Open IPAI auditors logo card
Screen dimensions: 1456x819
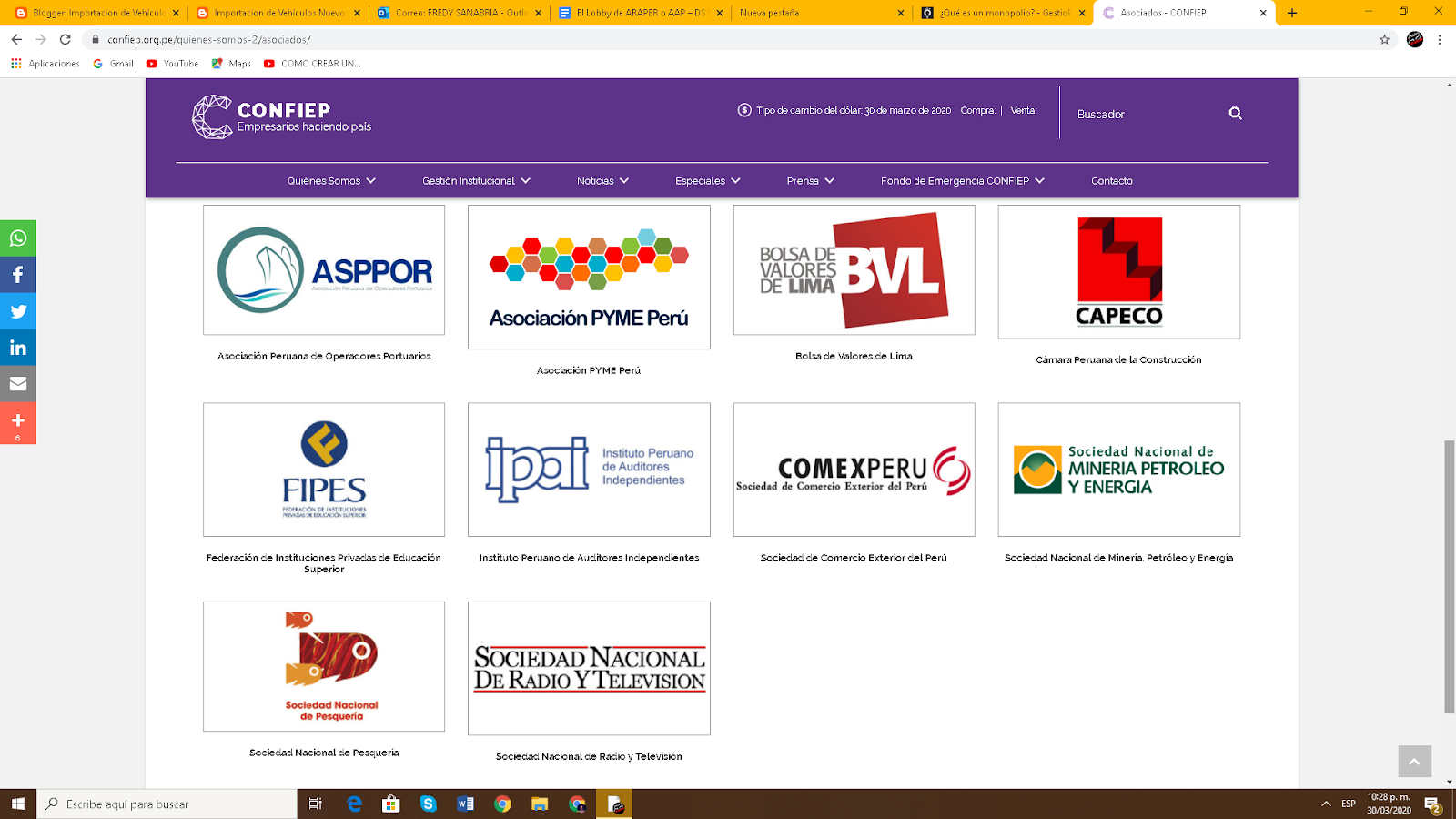tap(589, 470)
